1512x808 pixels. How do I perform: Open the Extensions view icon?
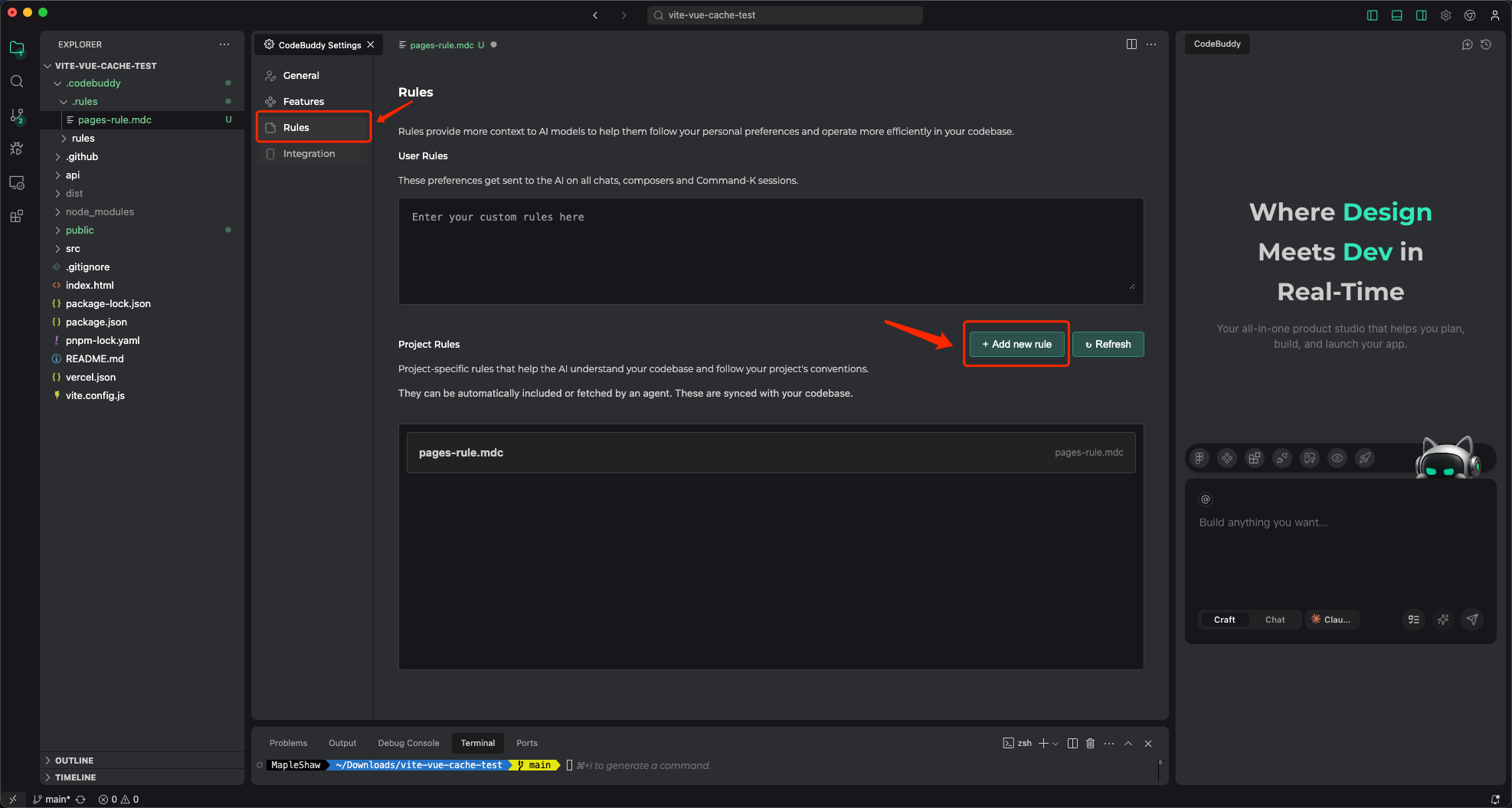[x=17, y=216]
